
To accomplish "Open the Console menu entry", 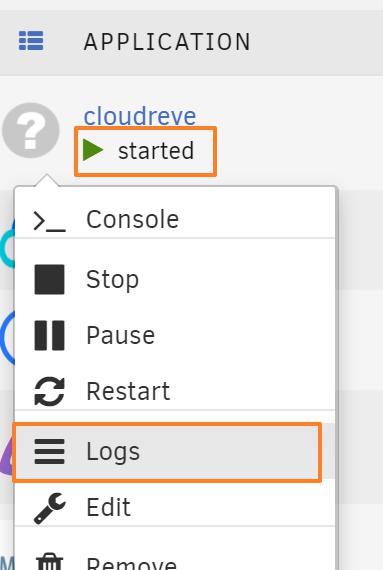I will point(174,220).
